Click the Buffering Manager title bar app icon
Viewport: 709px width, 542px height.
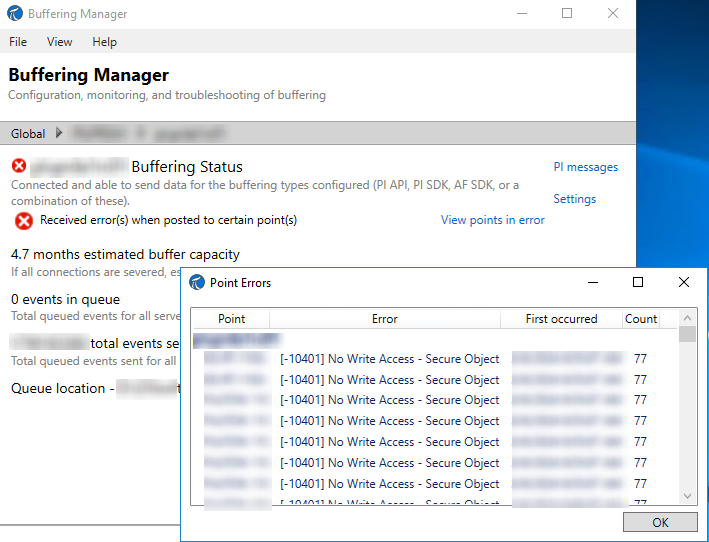point(15,14)
